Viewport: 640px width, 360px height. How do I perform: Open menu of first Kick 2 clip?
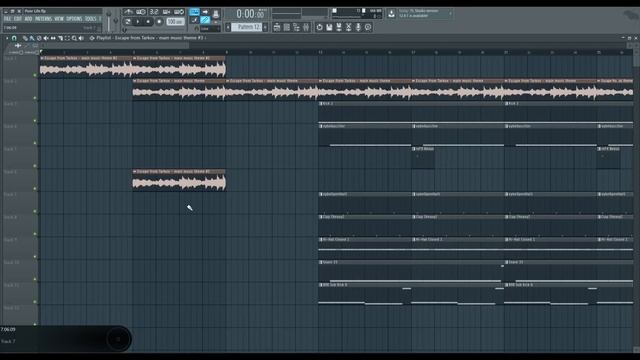(x=321, y=104)
